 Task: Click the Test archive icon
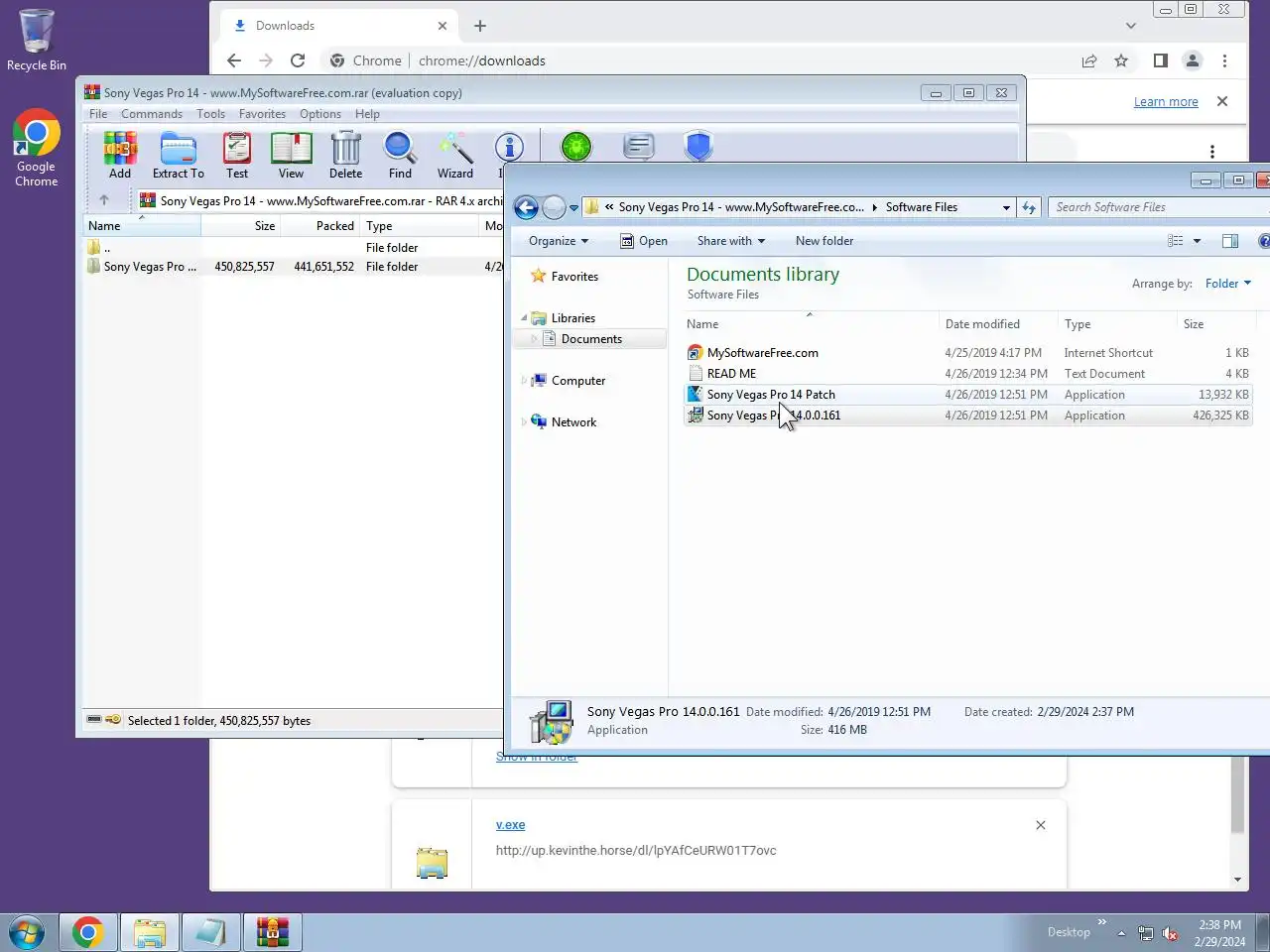point(237,155)
